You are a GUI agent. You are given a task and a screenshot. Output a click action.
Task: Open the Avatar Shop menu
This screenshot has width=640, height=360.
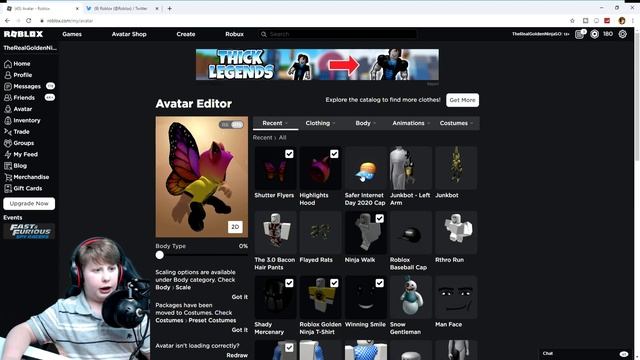tap(129, 34)
